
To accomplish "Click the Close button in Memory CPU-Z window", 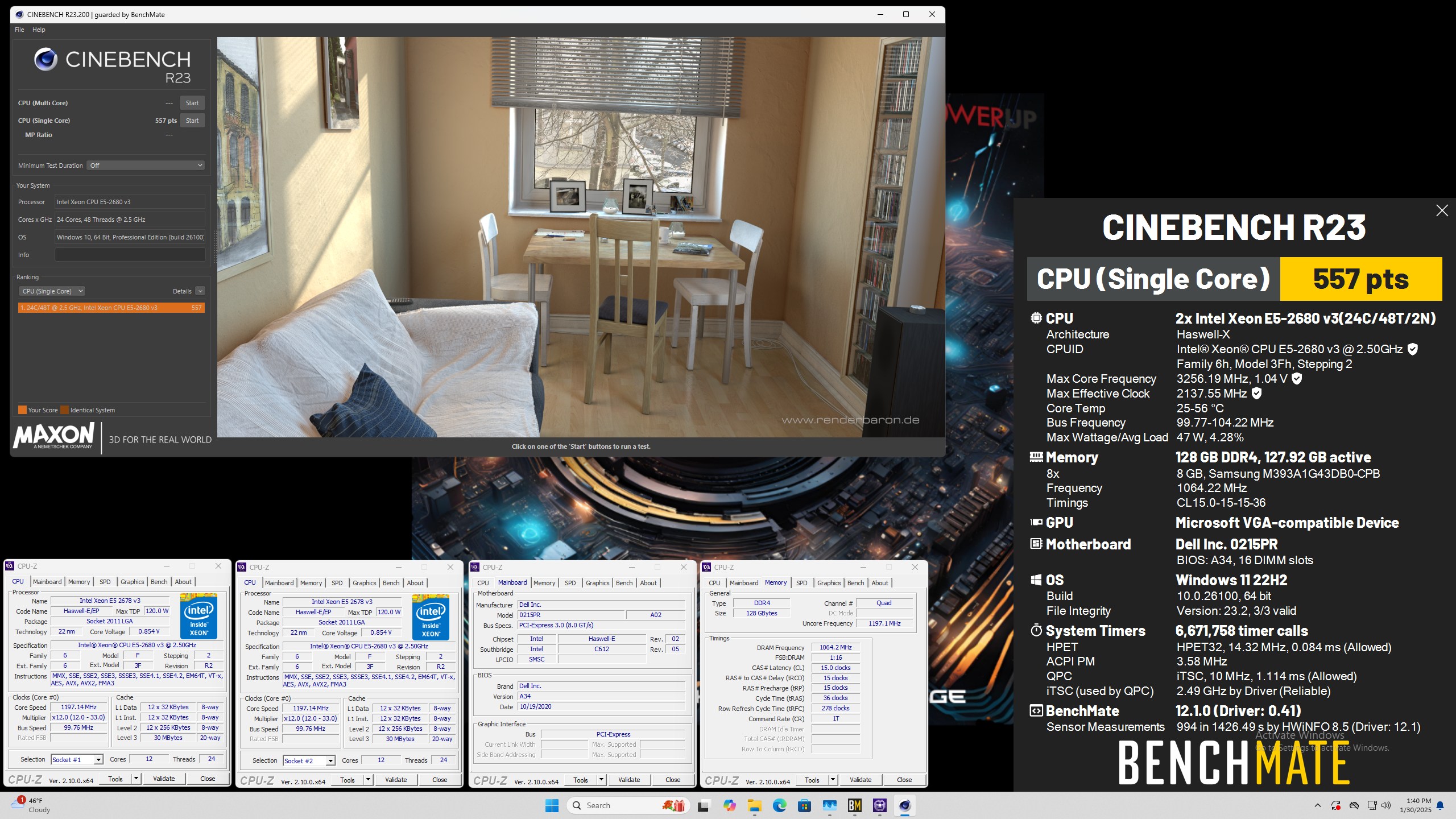I will (904, 780).
